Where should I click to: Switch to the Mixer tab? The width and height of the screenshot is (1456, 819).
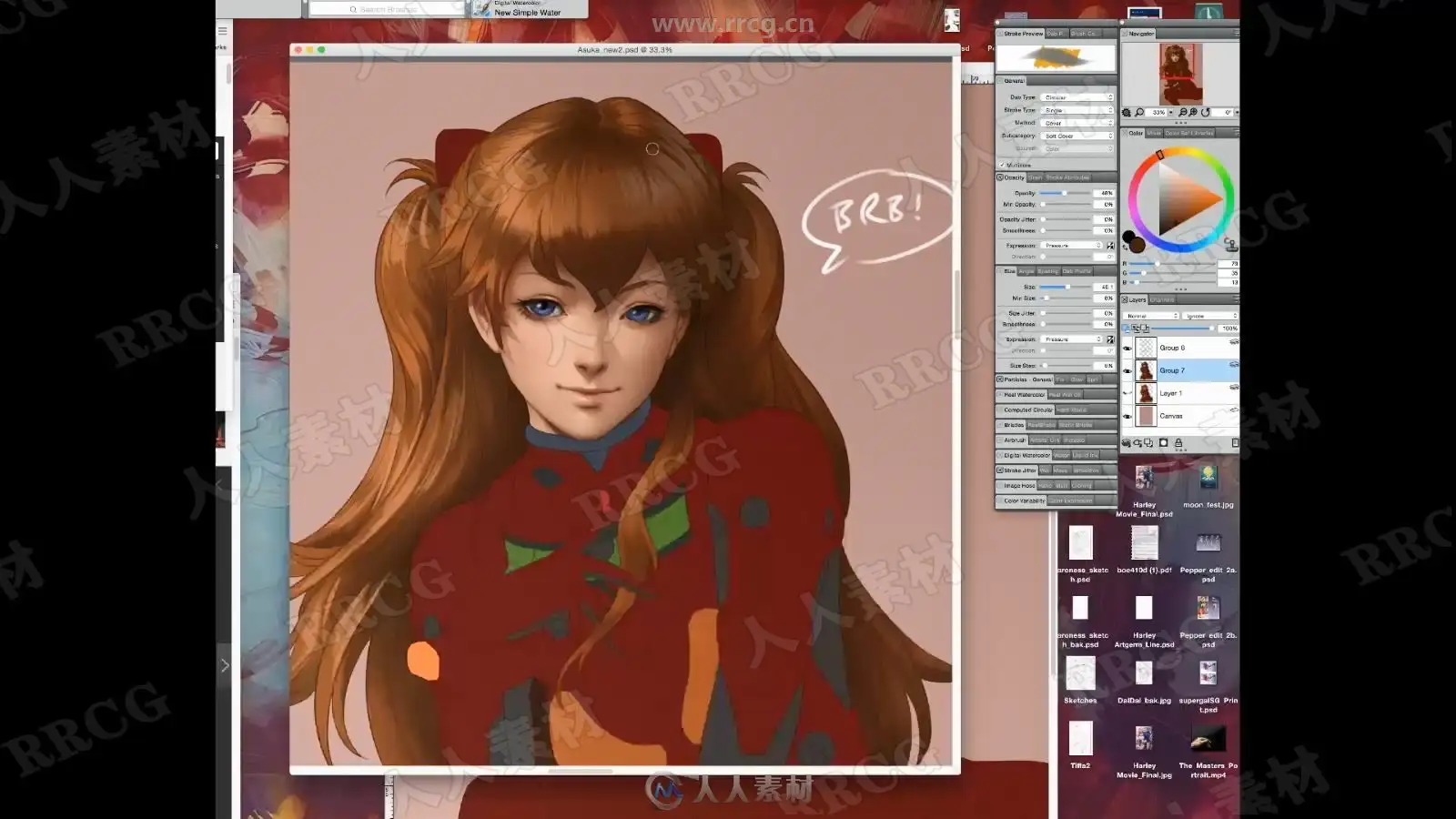(x=1154, y=133)
